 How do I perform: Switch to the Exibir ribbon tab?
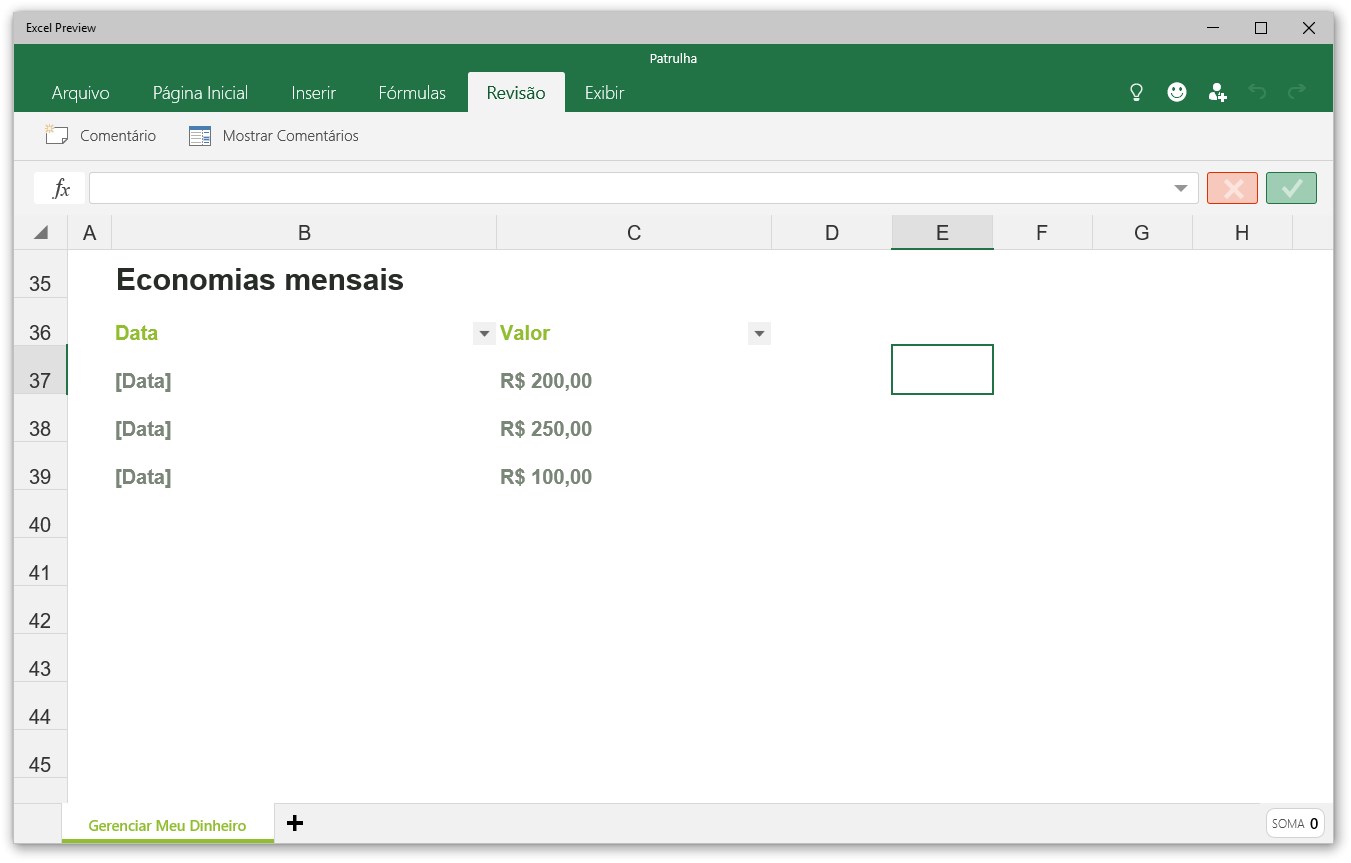pos(604,92)
